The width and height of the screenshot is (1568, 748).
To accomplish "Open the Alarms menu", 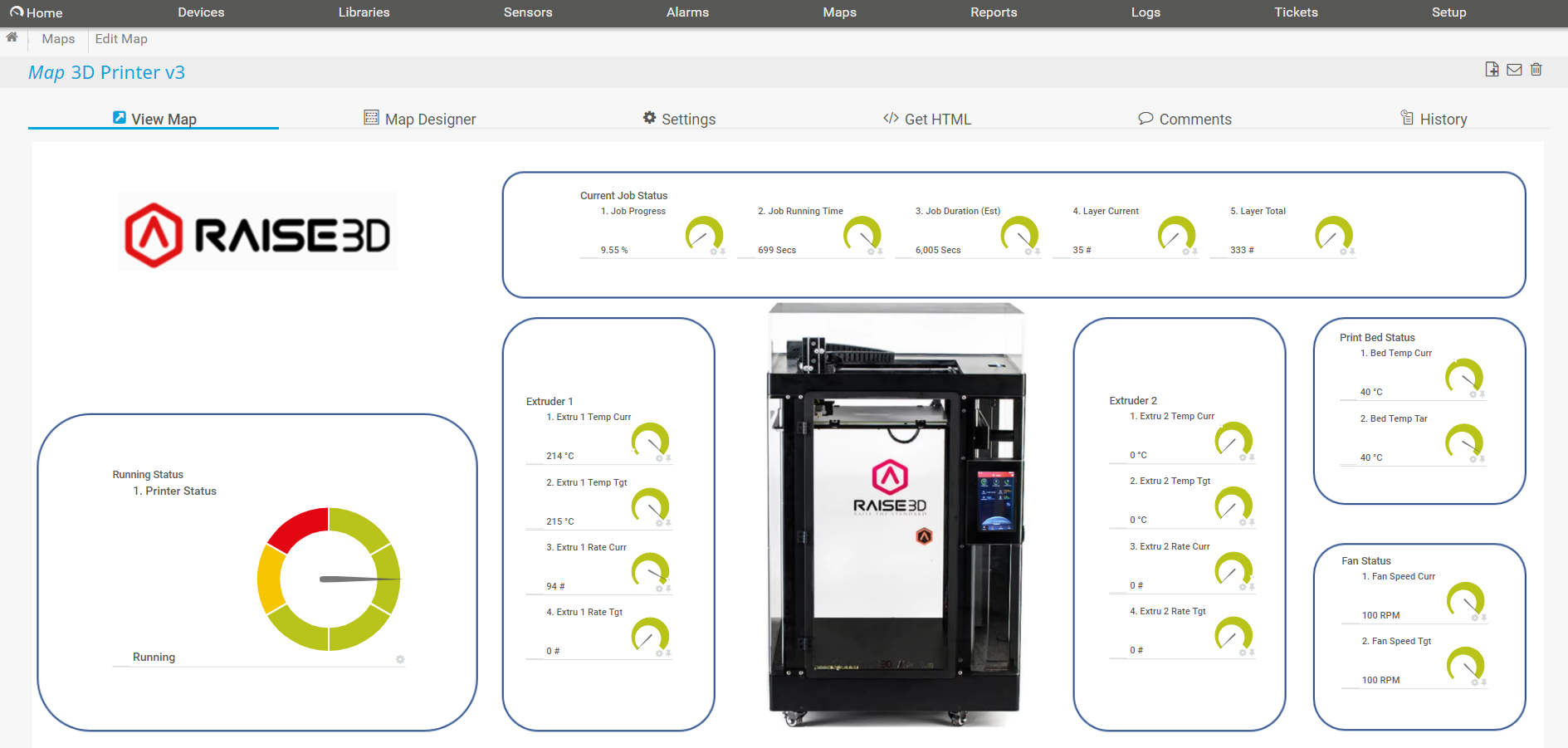I will [687, 12].
